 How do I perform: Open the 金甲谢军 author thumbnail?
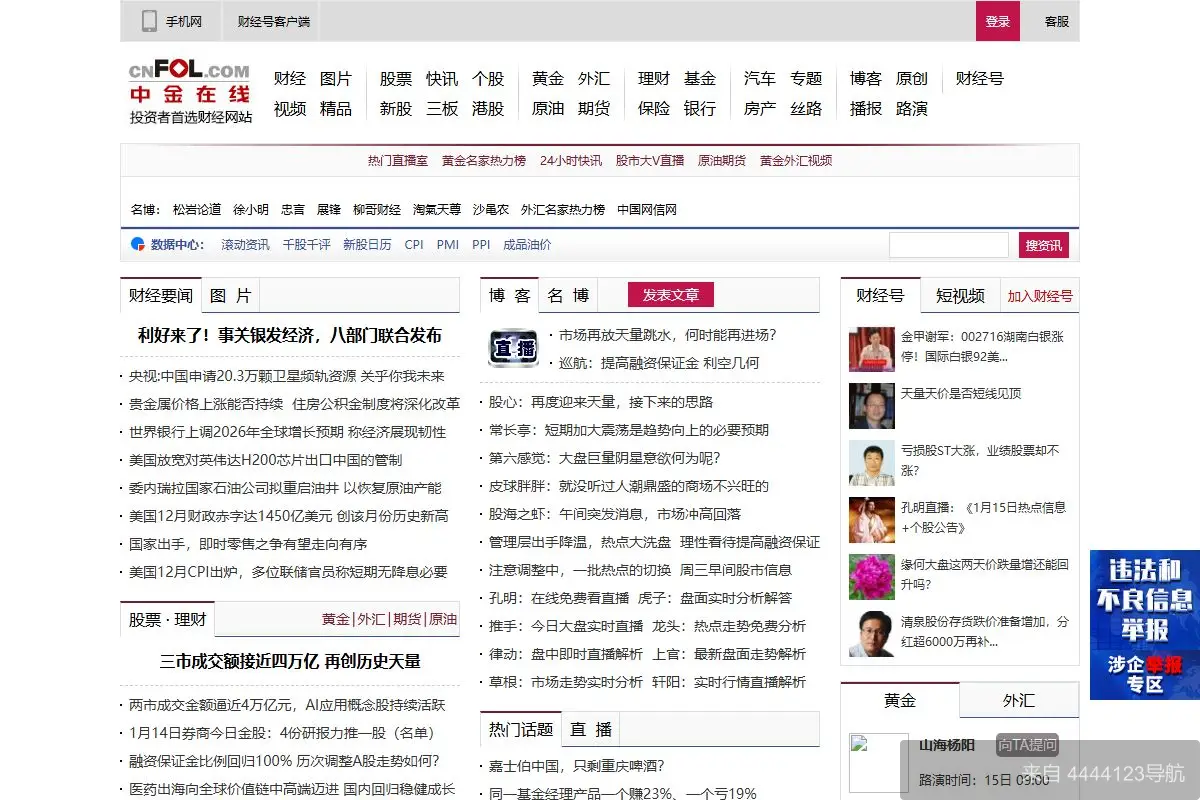871,349
